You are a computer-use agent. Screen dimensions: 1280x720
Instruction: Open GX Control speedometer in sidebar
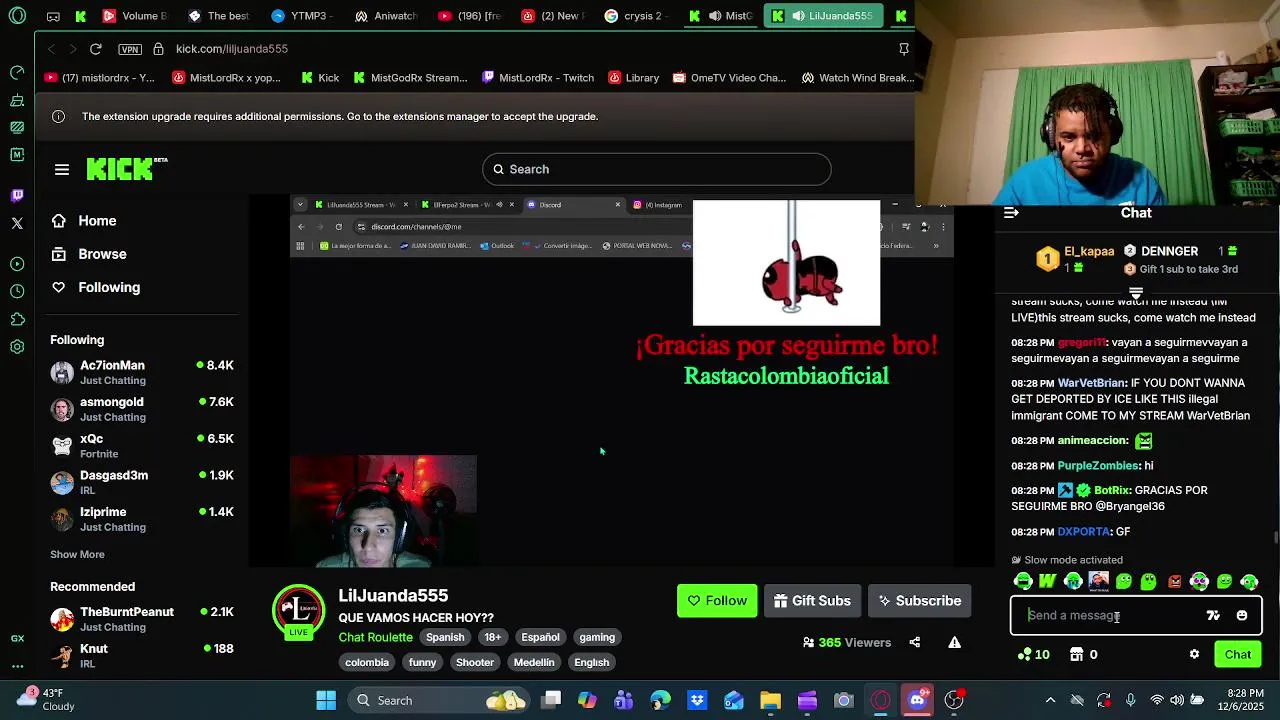pyautogui.click(x=17, y=73)
